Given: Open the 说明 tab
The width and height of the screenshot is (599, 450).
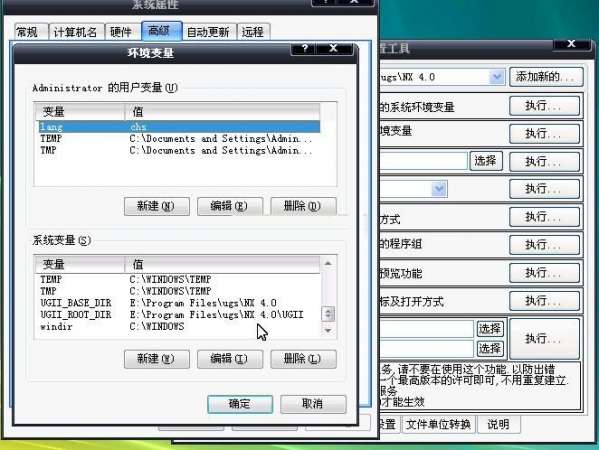Looking at the screenshot, I should coord(498,424).
